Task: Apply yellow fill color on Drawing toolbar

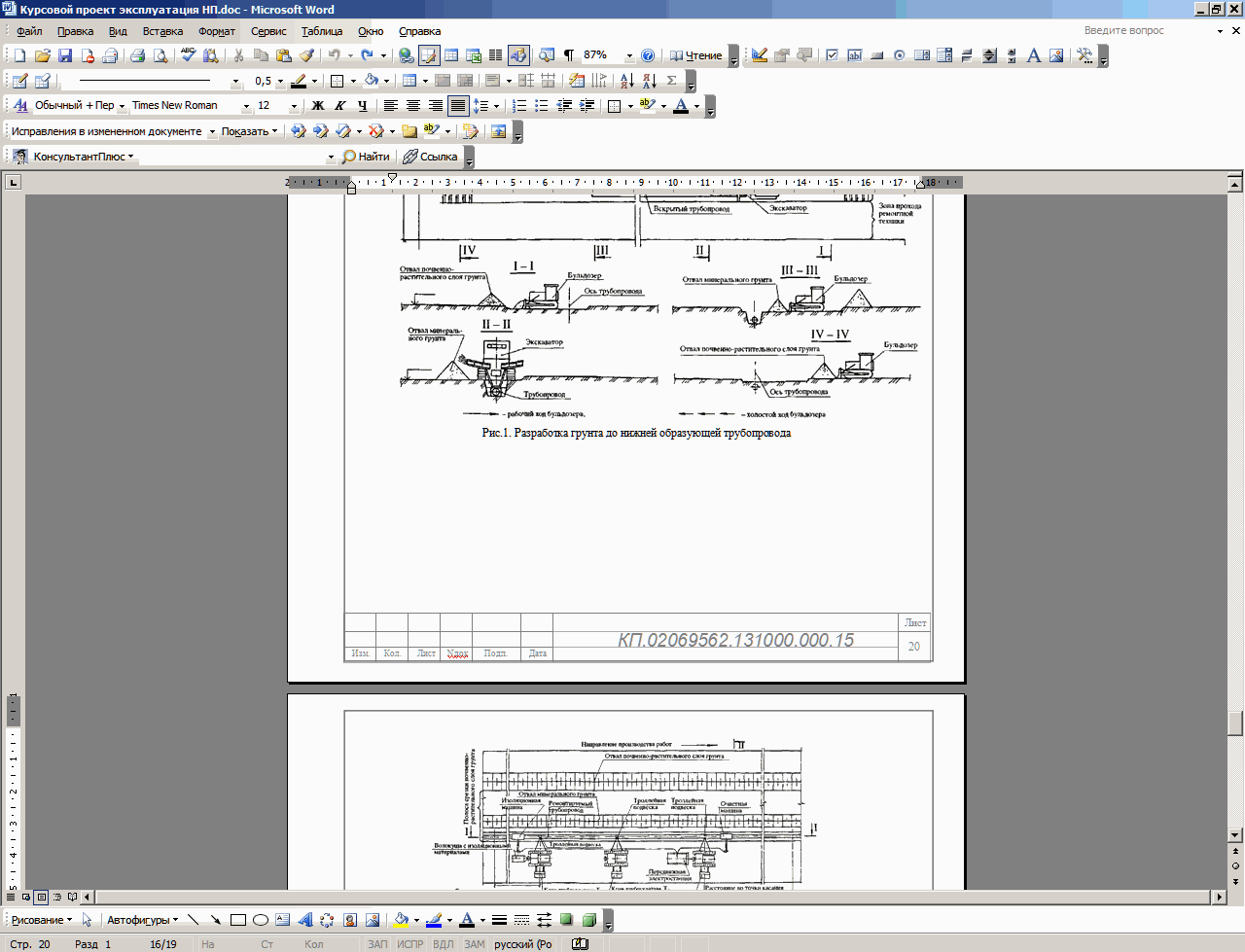Action: tap(401, 919)
